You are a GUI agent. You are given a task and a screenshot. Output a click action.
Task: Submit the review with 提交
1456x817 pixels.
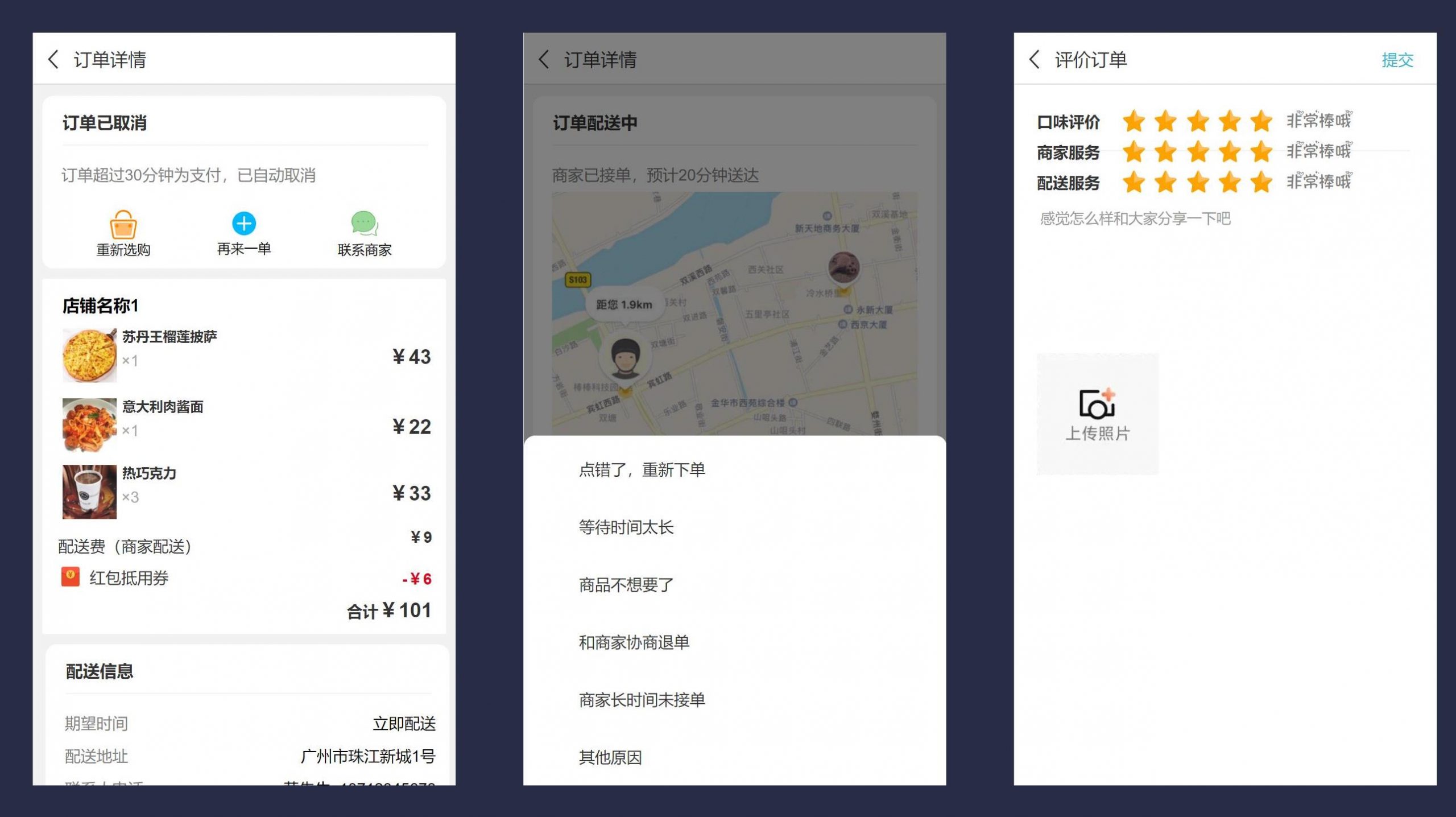tap(1397, 60)
